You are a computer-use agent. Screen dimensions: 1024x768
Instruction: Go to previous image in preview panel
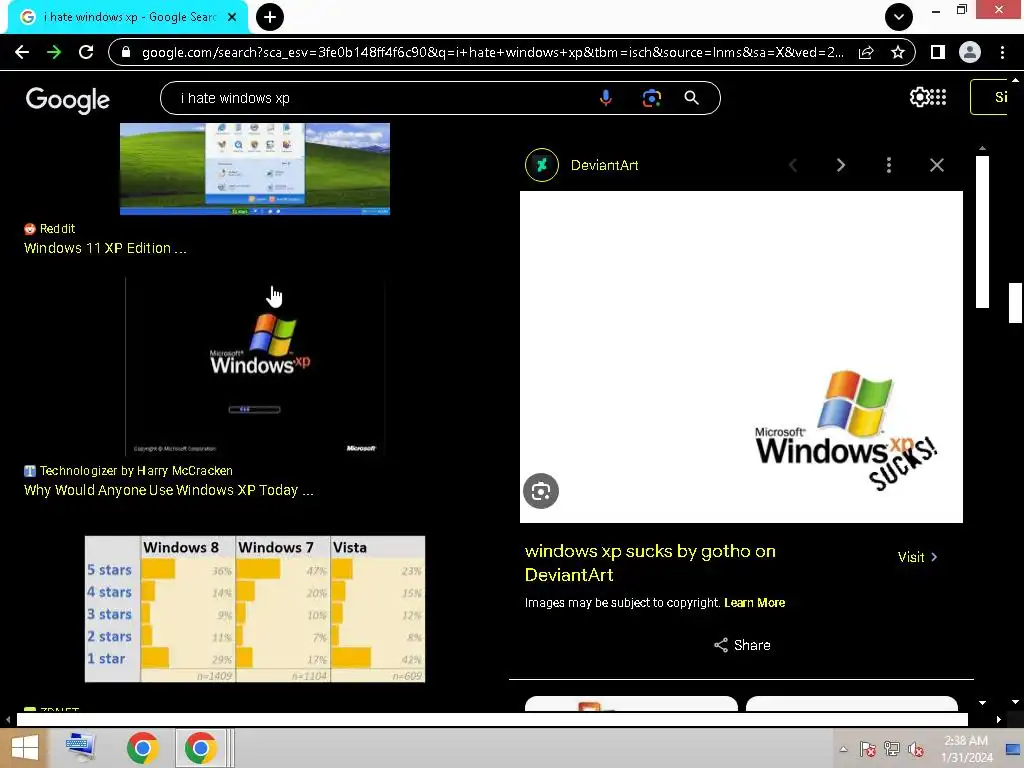pos(793,165)
